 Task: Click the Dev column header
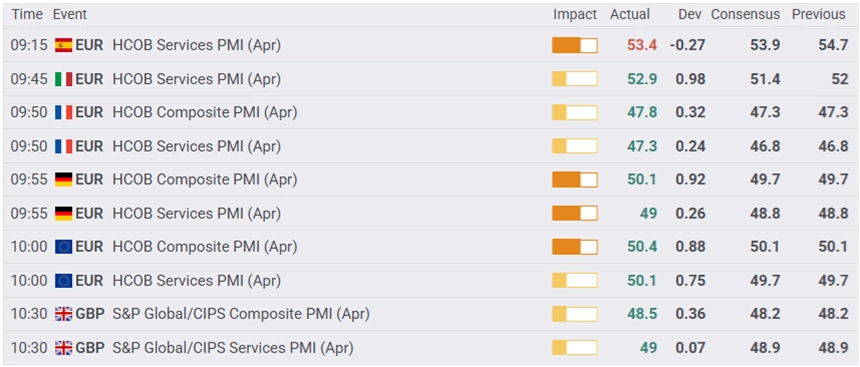coord(690,14)
